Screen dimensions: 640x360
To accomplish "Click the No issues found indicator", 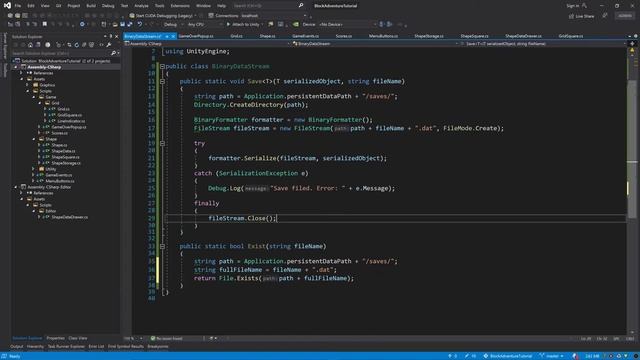I will pyautogui.click(x=167, y=338).
